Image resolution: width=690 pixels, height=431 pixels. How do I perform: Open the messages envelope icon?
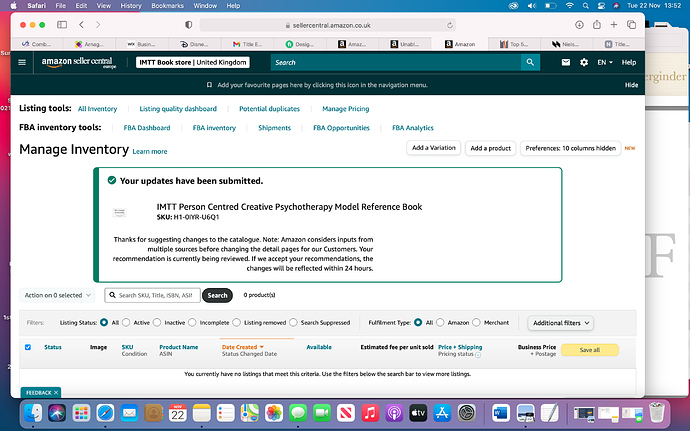(x=566, y=63)
